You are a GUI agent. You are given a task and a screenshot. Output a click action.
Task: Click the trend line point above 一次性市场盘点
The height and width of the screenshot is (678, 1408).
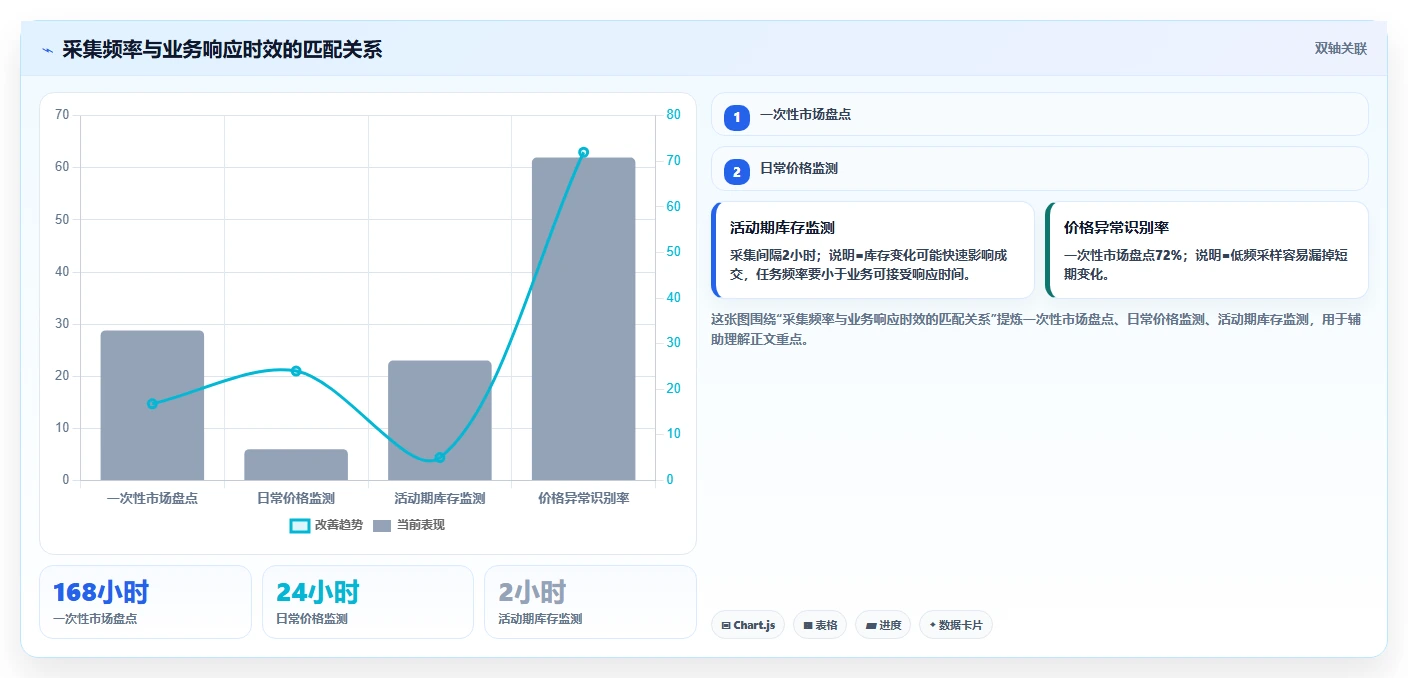[x=152, y=404]
